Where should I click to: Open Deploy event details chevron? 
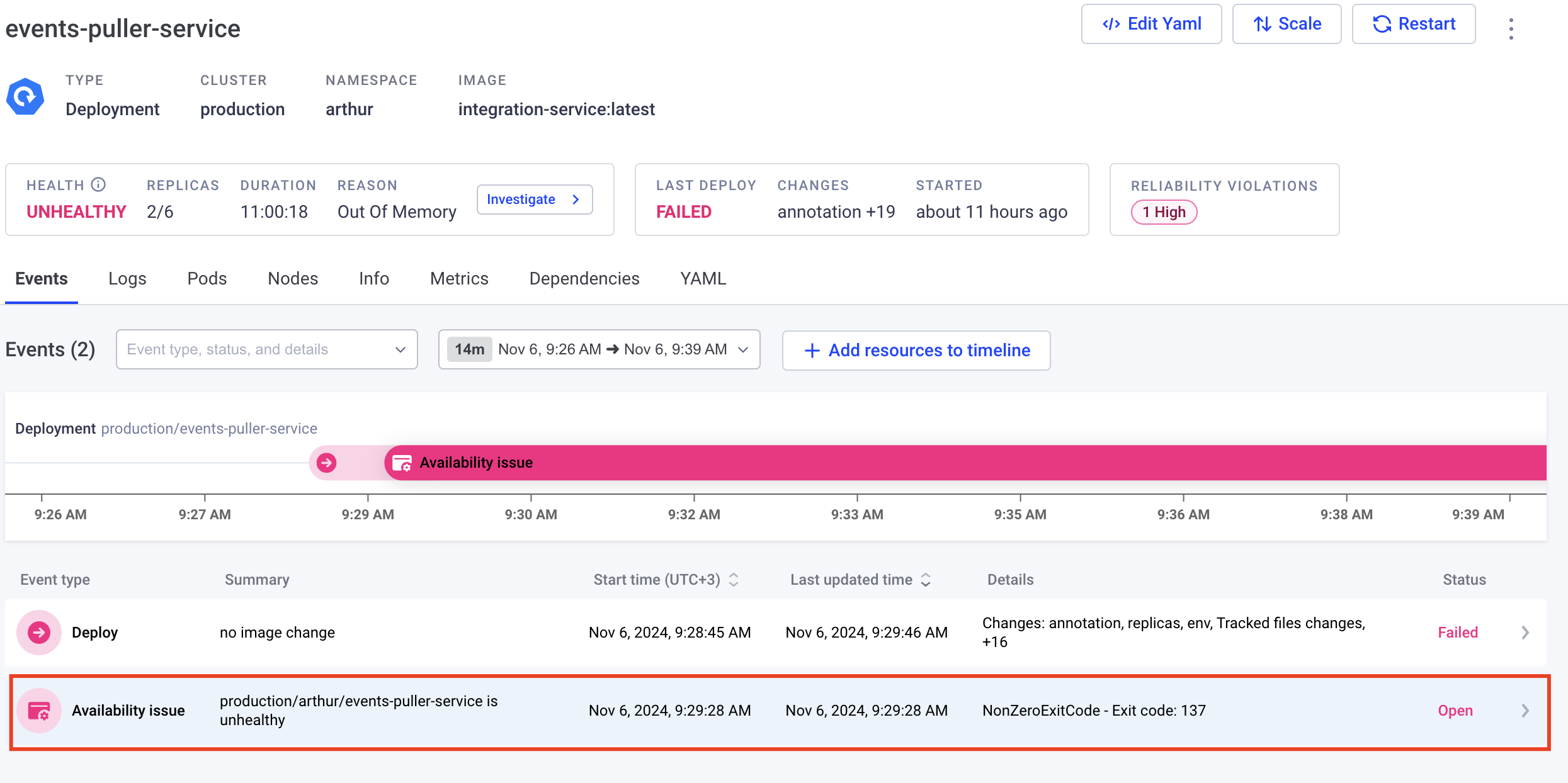pos(1525,633)
